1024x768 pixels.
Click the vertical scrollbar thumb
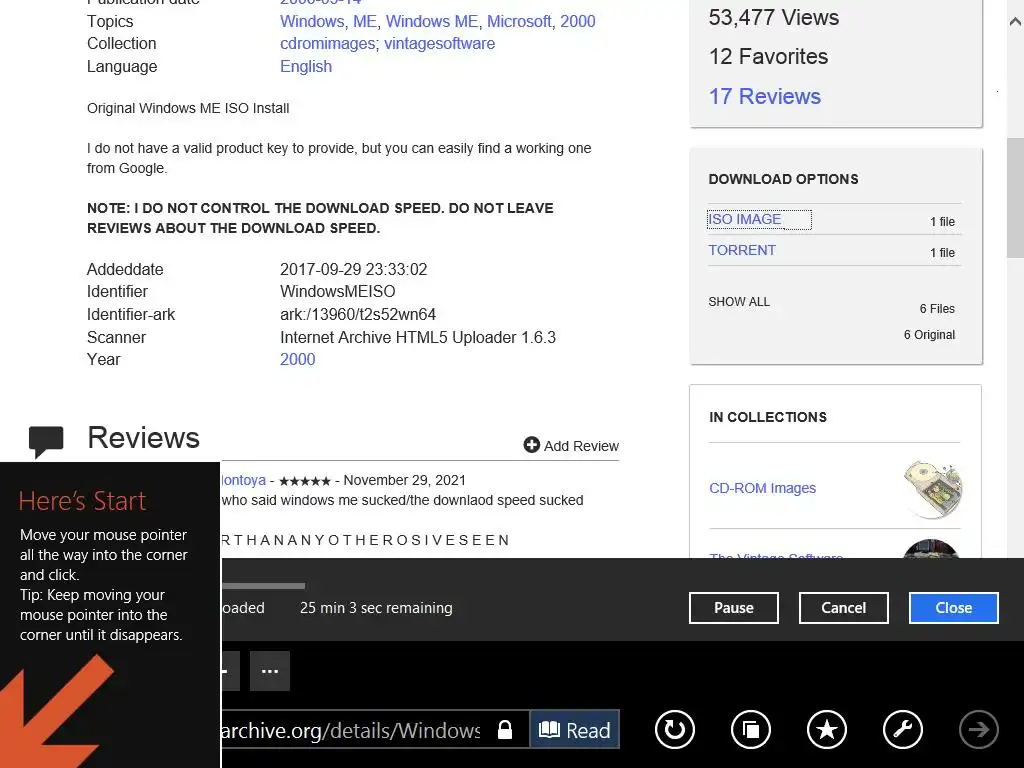click(1015, 198)
